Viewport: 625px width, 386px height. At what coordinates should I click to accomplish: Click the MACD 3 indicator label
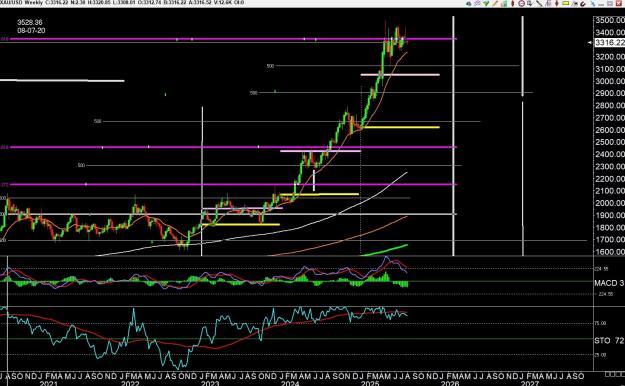point(609,283)
